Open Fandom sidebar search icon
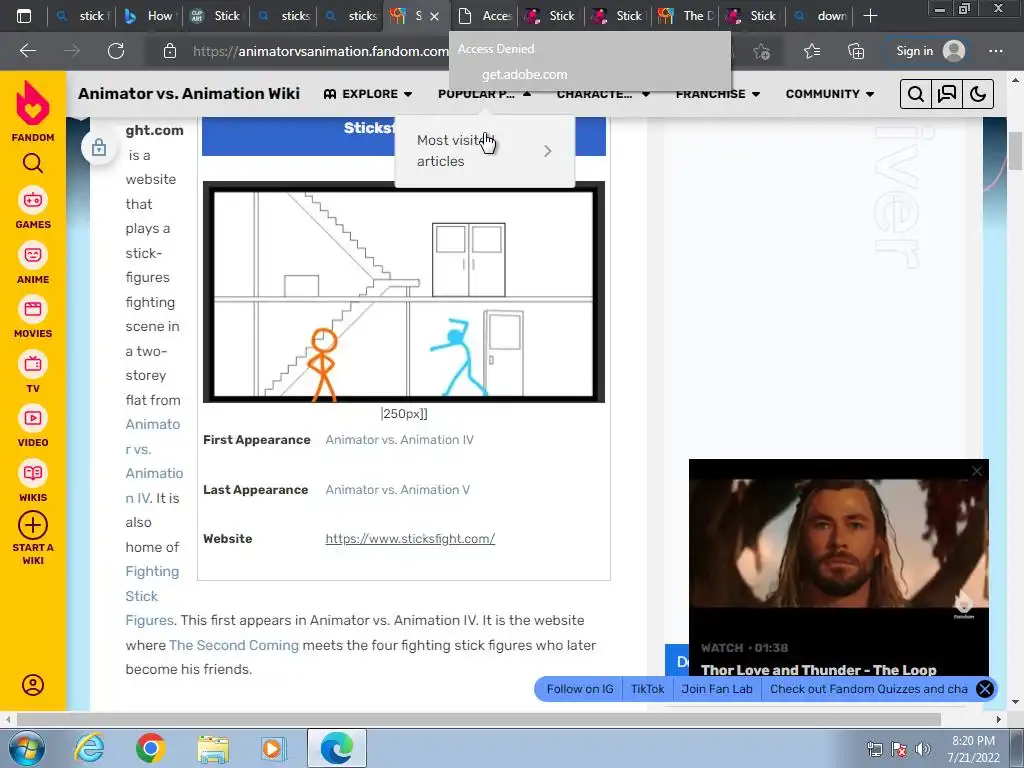The width and height of the screenshot is (1024, 768). coord(33,163)
